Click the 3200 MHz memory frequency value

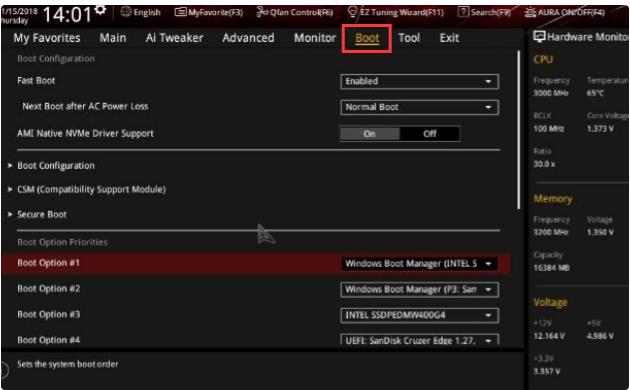point(550,232)
